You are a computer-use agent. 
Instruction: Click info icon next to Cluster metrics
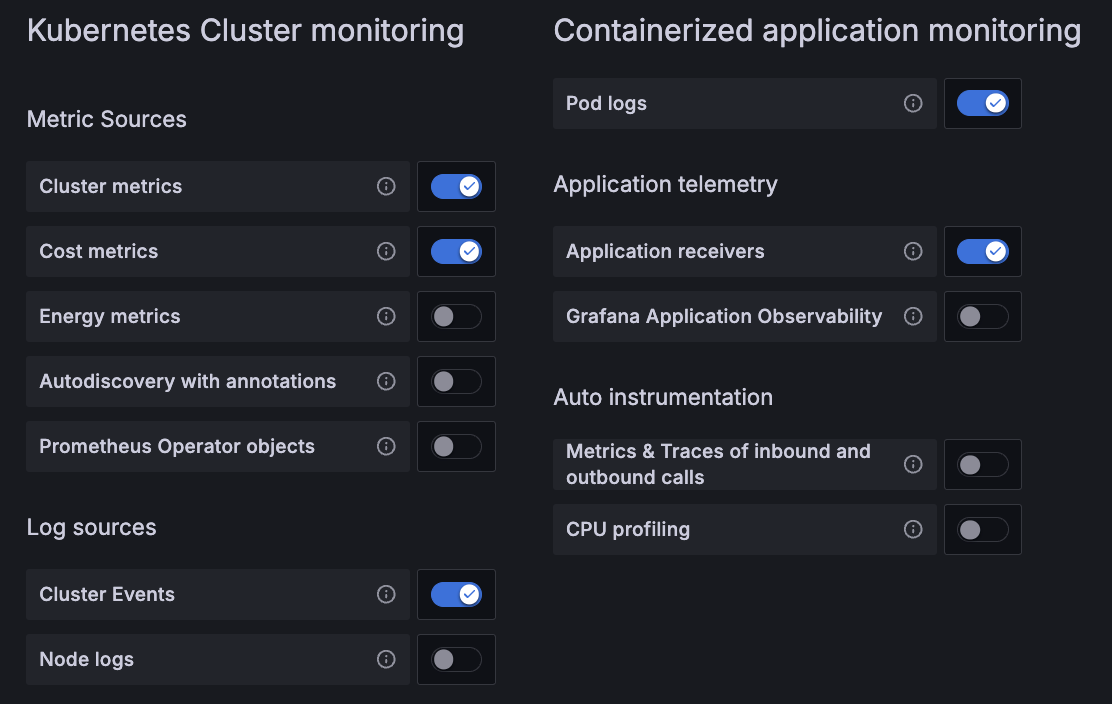[x=386, y=186]
